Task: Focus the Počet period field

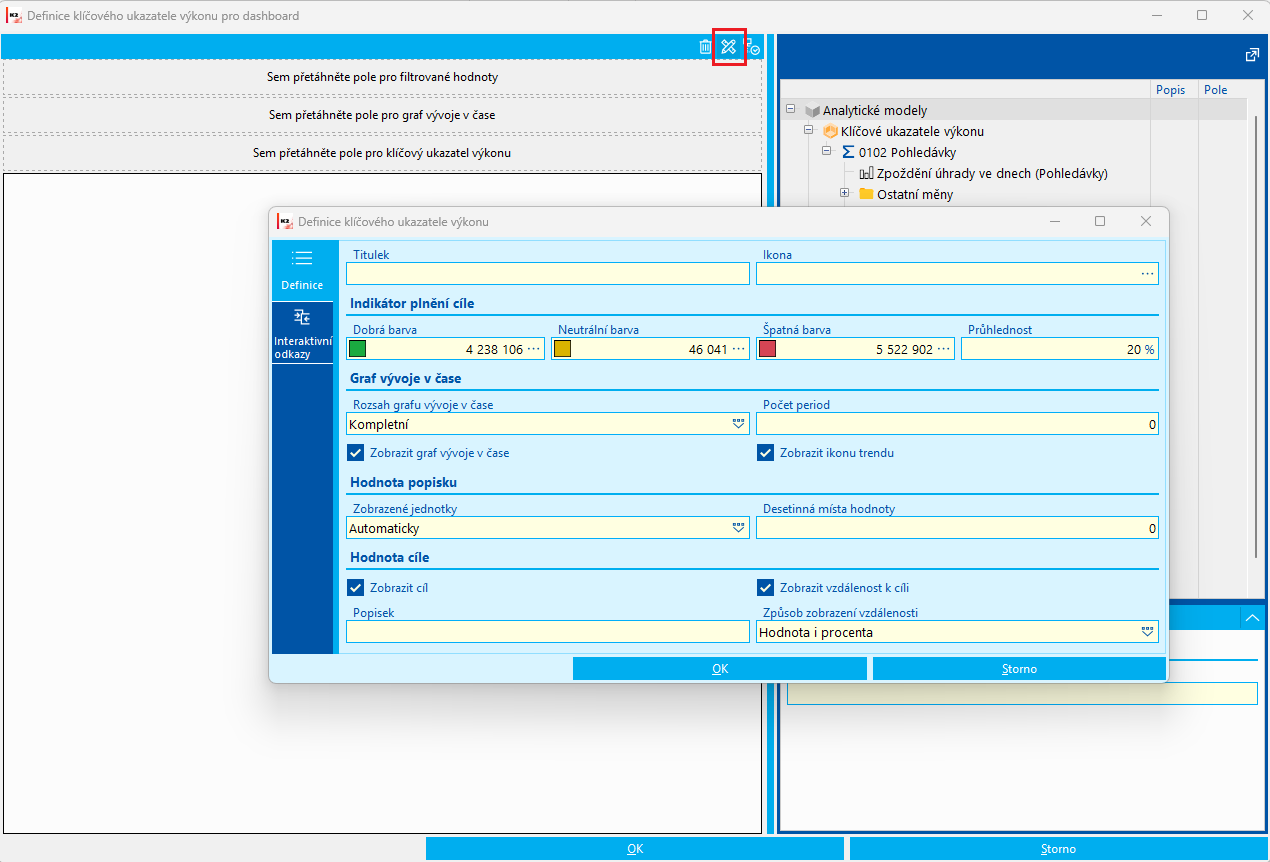Action: tap(957, 424)
